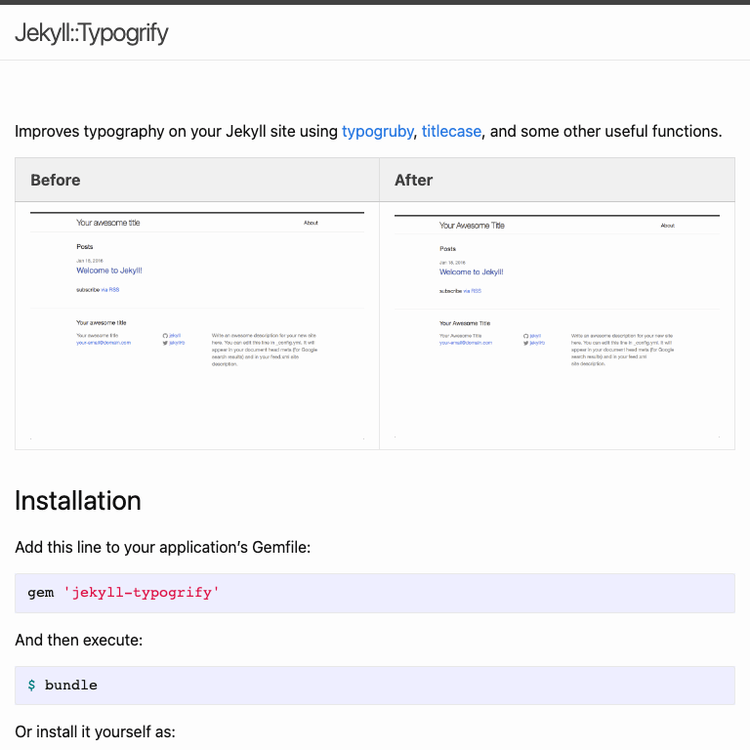The height and width of the screenshot is (750, 750).
Task: Select the Before column header
Action: pyautogui.click(x=55, y=180)
